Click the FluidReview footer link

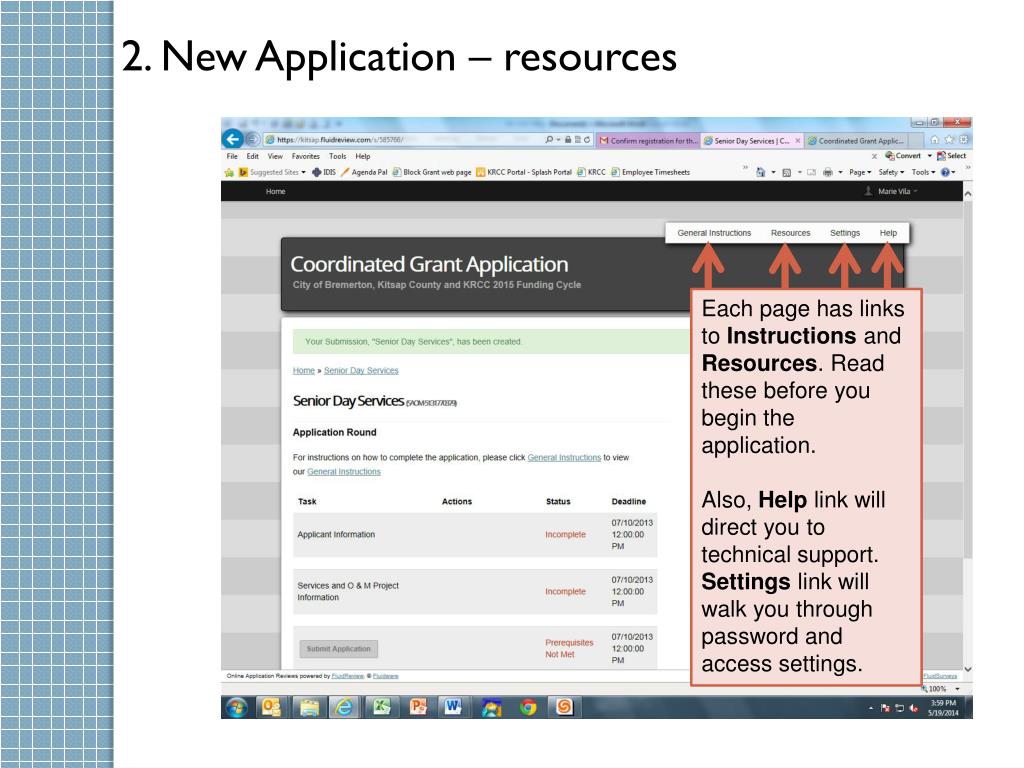coord(347,676)
